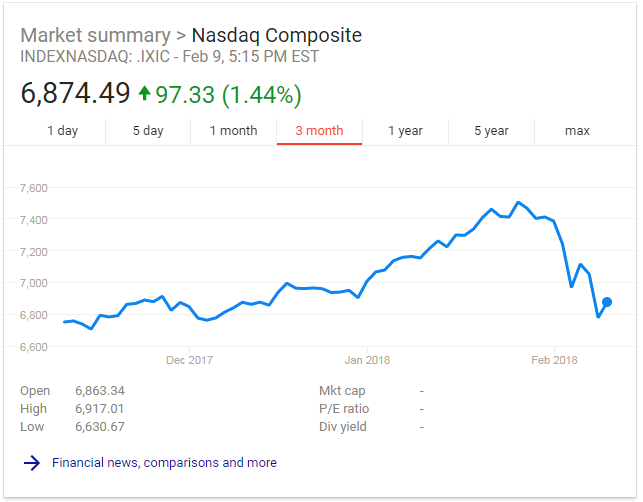
Task: Click the High value 6,917.01
Action: [x=100, y=409]
